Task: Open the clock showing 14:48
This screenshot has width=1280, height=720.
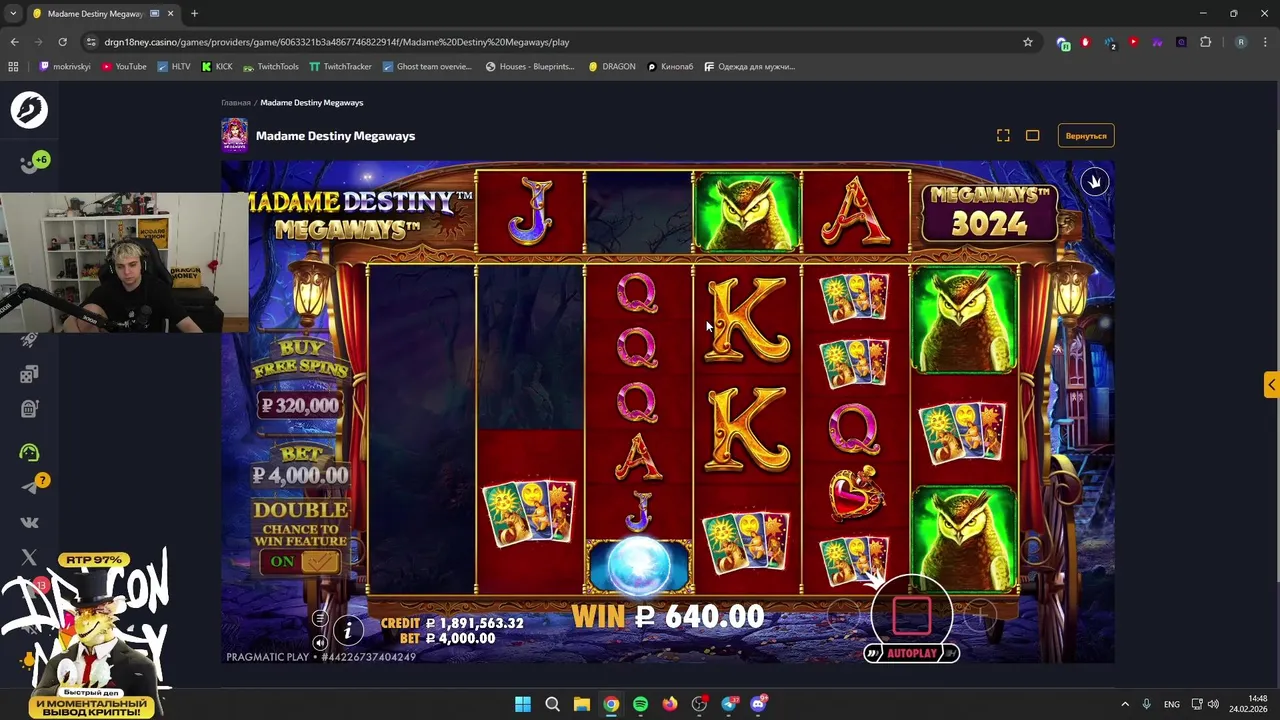Action: [x=1250, y=703]
